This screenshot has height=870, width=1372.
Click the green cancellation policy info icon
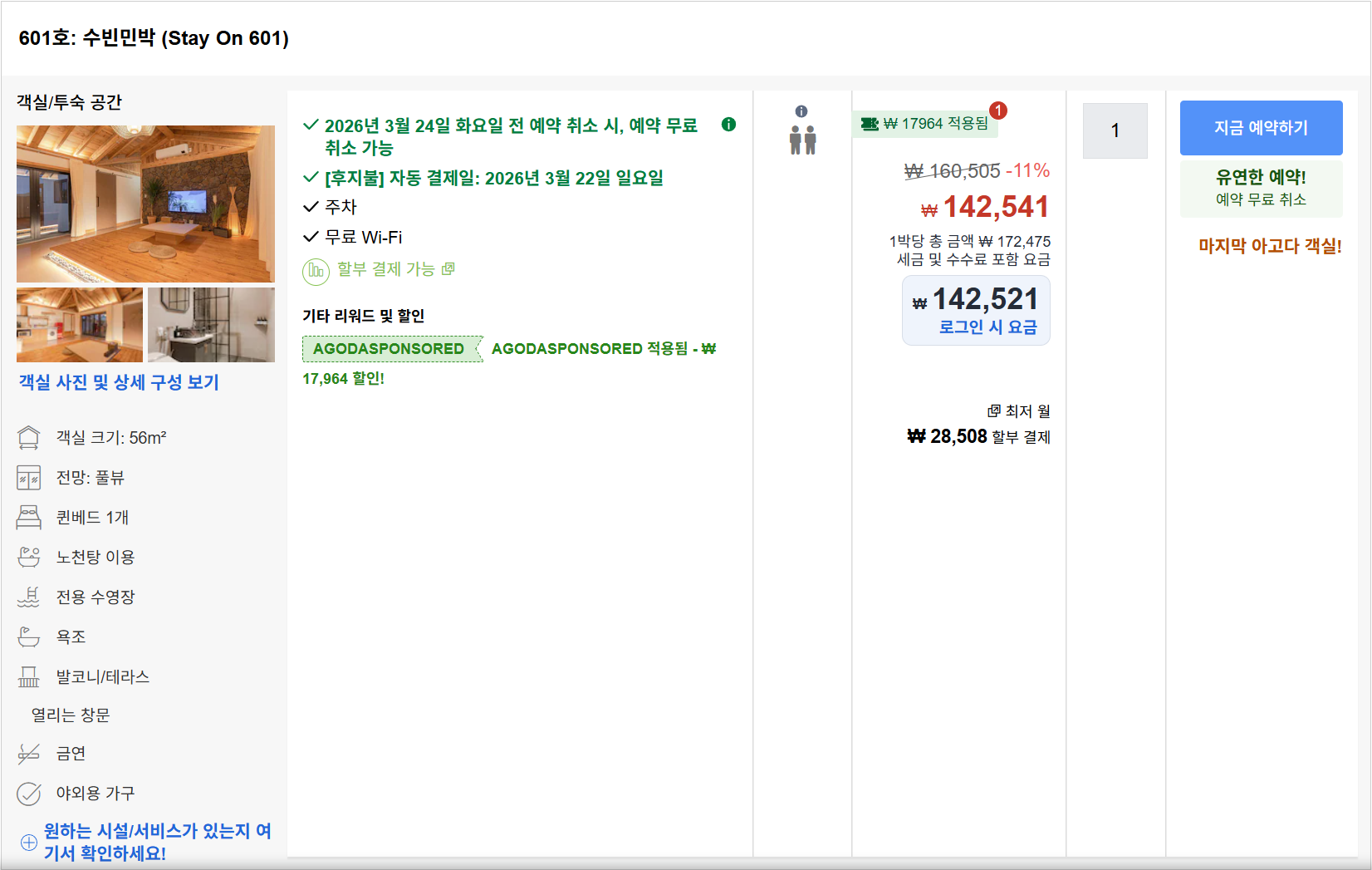pos(728,125)
